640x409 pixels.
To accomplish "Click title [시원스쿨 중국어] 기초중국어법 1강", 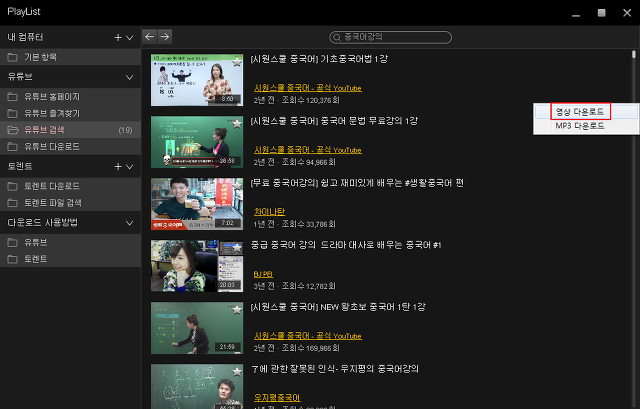I will [319, 59].
